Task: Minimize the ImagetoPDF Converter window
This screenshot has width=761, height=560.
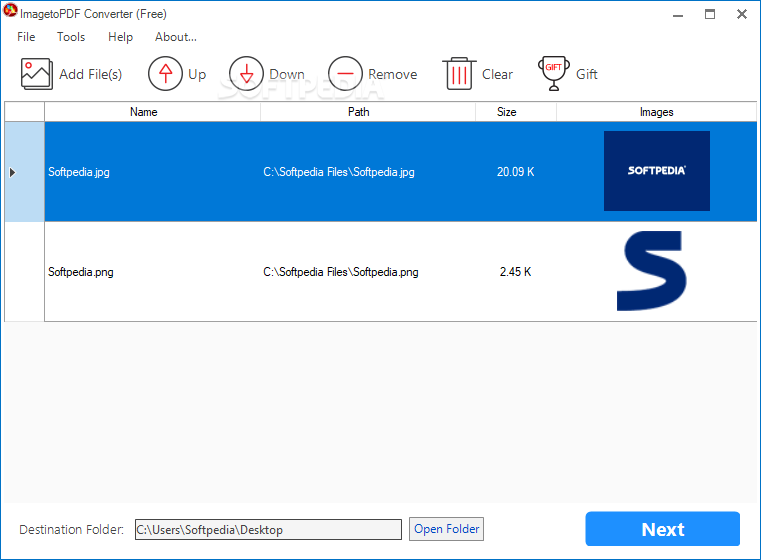Action: [678, 15]
